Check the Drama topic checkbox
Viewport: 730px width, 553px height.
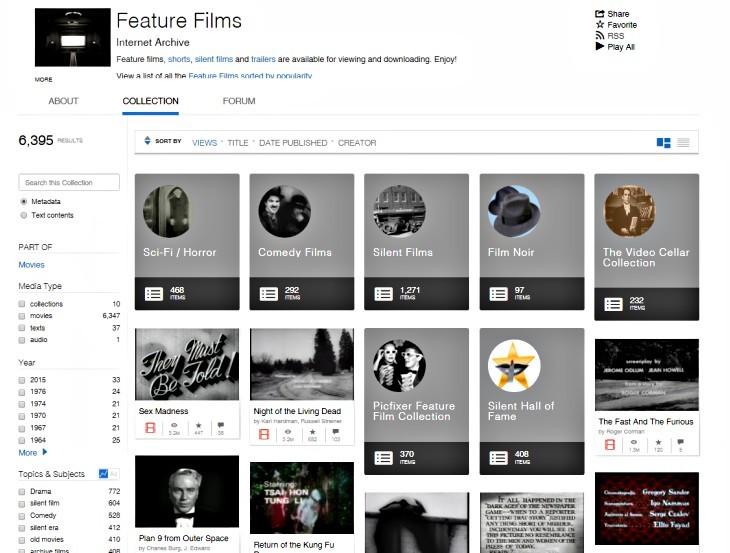(21, 492)
